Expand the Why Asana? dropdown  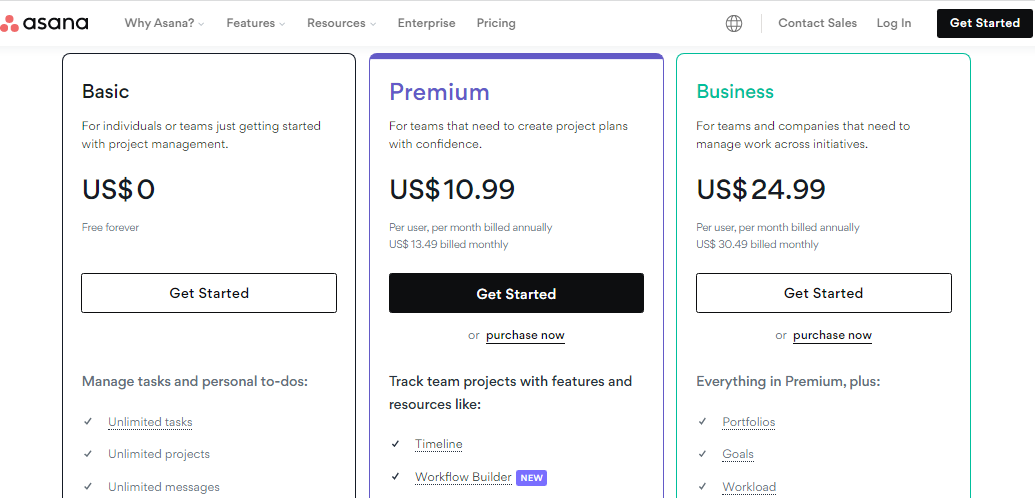[x=164, y=23]
